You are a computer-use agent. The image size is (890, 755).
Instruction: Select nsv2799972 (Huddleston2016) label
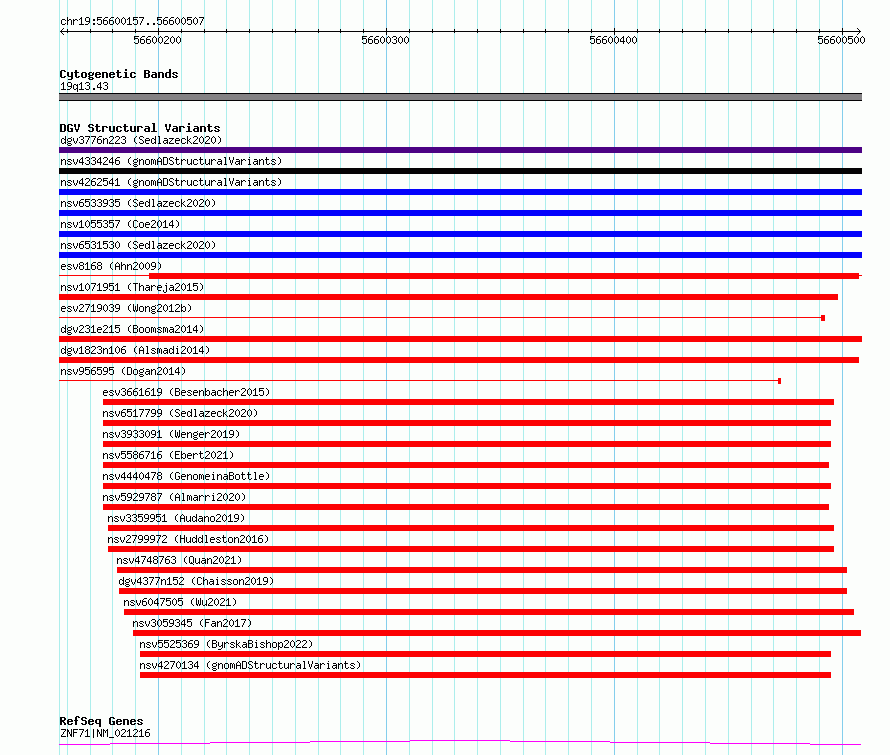pyautogui.click(x=188, y=539)
